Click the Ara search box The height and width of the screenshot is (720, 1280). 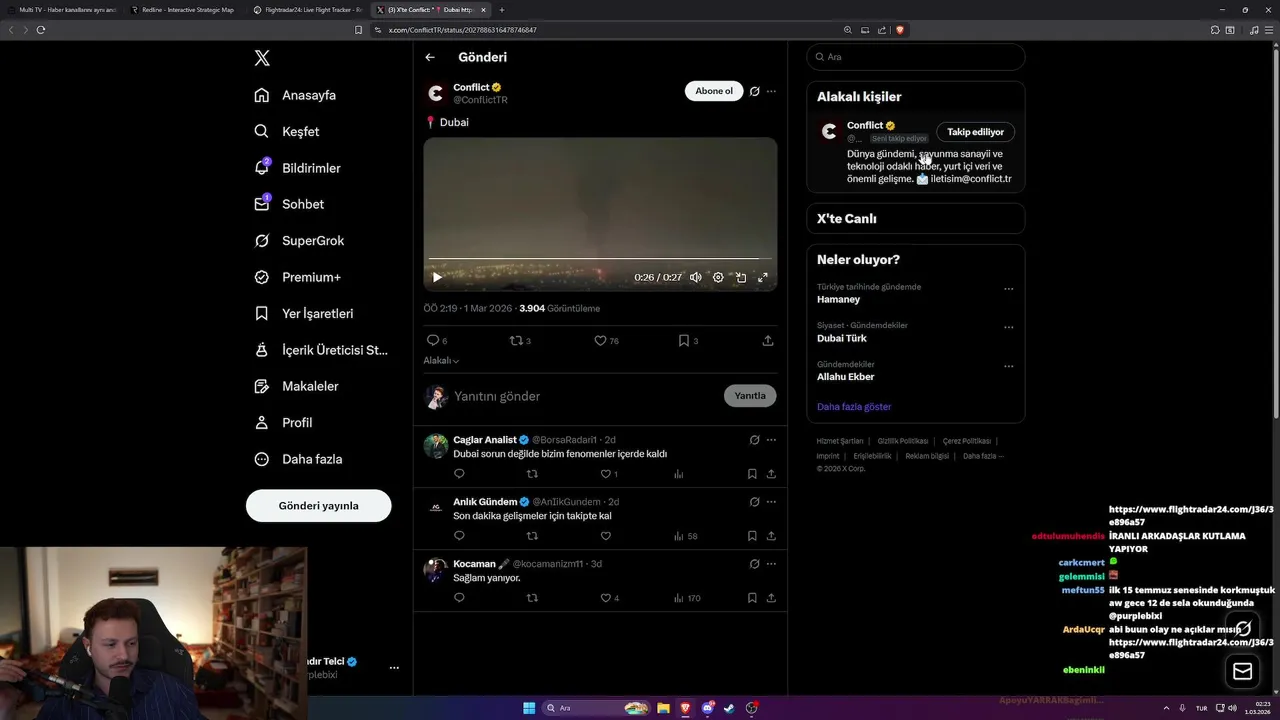coord(916,57)
